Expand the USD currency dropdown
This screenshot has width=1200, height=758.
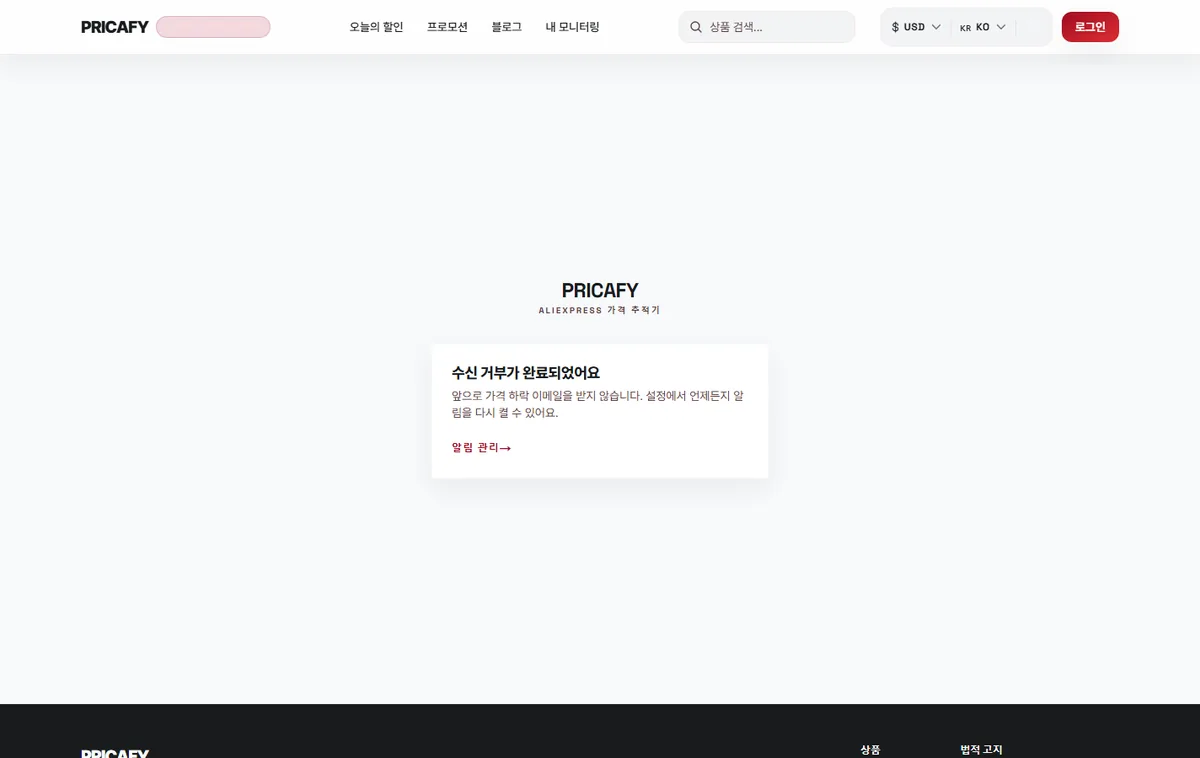[x=916, y=27]
